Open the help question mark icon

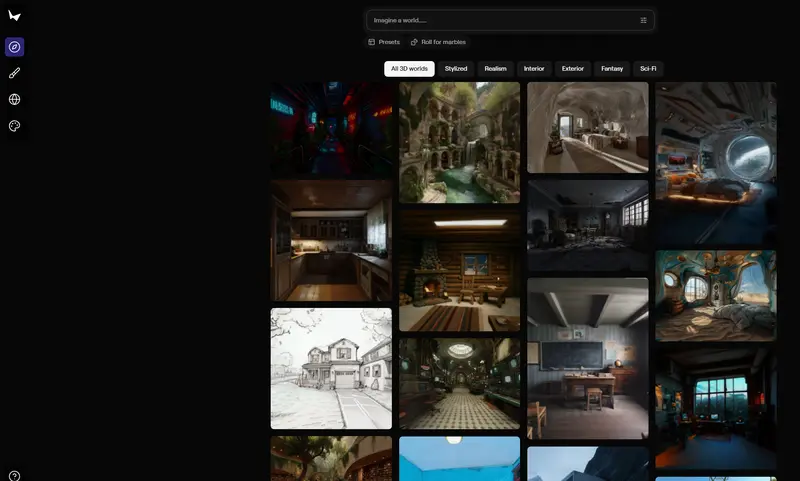pyautogui.click(x=14, y=476)
